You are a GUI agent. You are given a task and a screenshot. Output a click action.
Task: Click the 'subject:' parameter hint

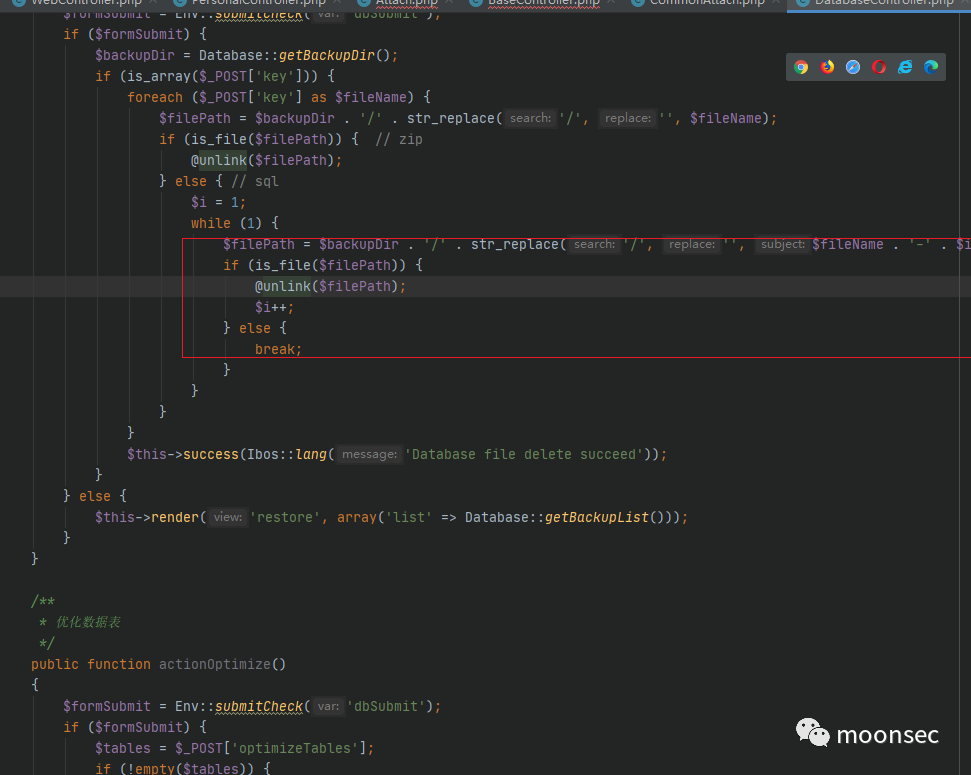tap(783, 244)
